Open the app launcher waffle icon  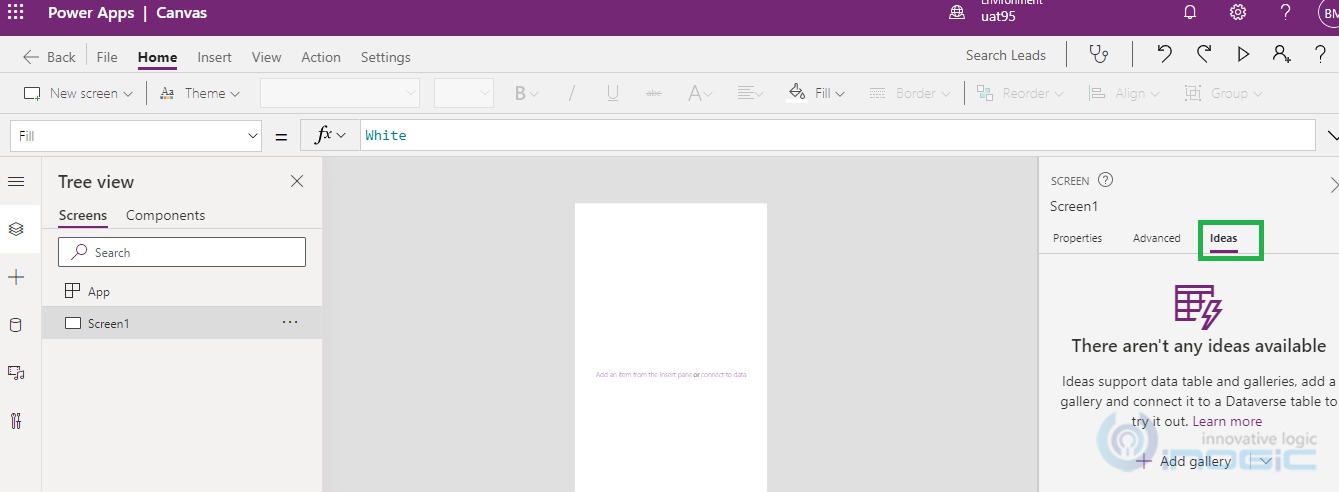pyautogui.click(x=15, y=13)
